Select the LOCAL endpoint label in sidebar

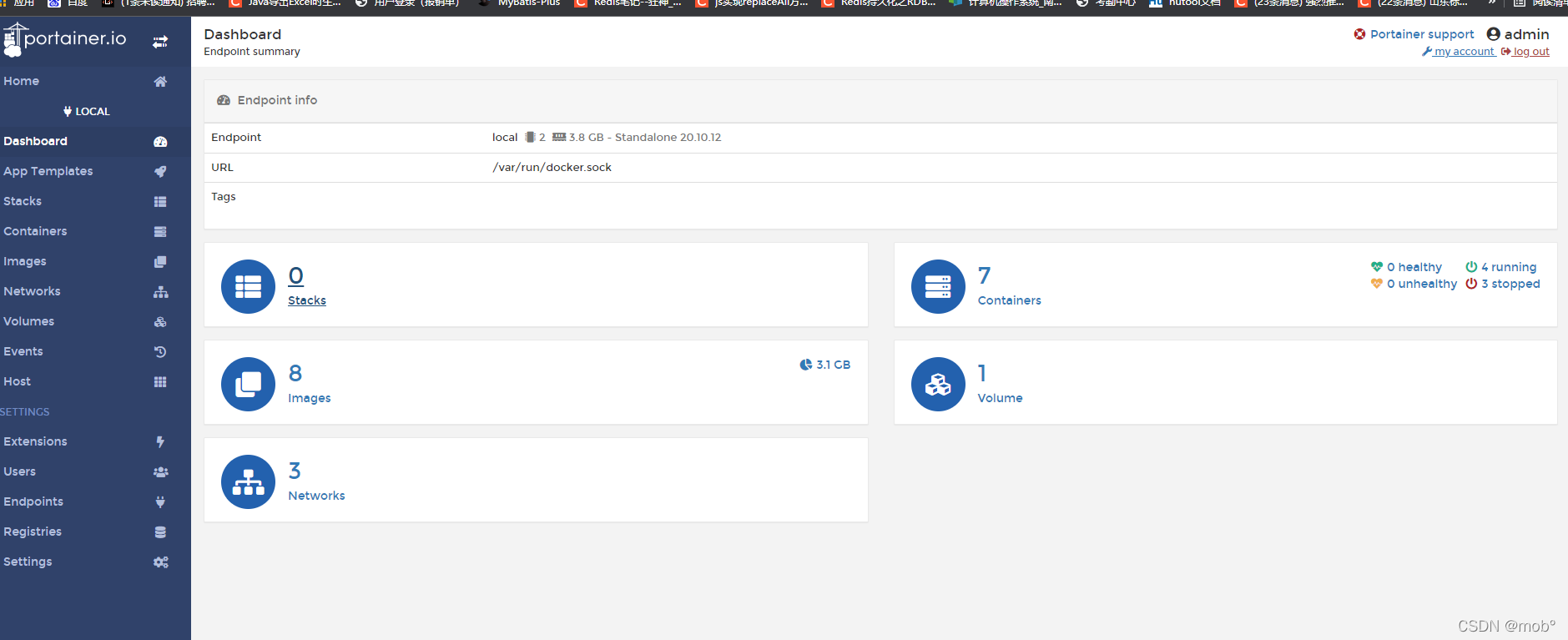pyautogui.click(x=87, y=111)
